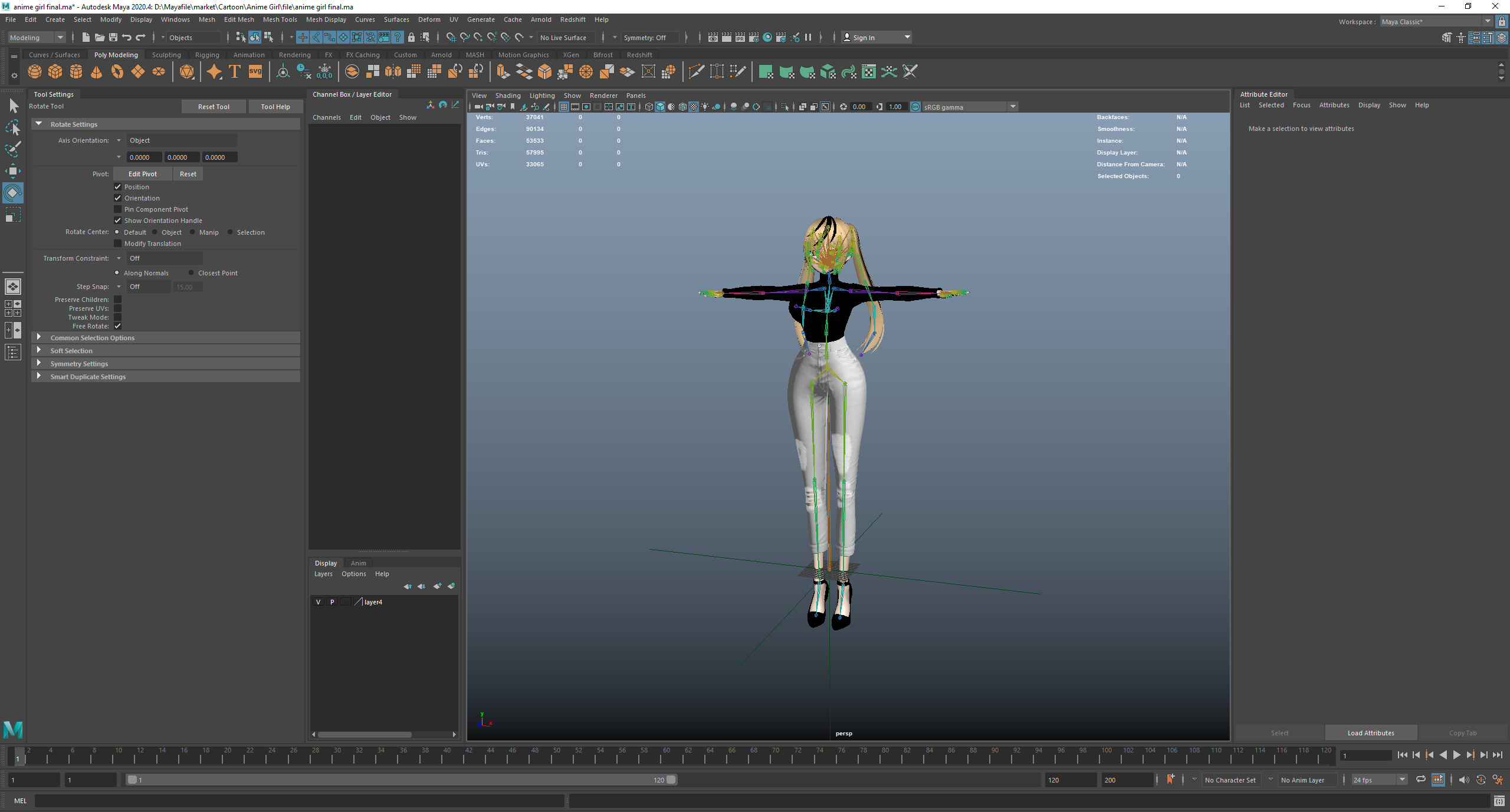The width and height of the screenshot is (1510, 812).
Task: Select the Lasso tool in toolbox
Action: click(12, 127)
